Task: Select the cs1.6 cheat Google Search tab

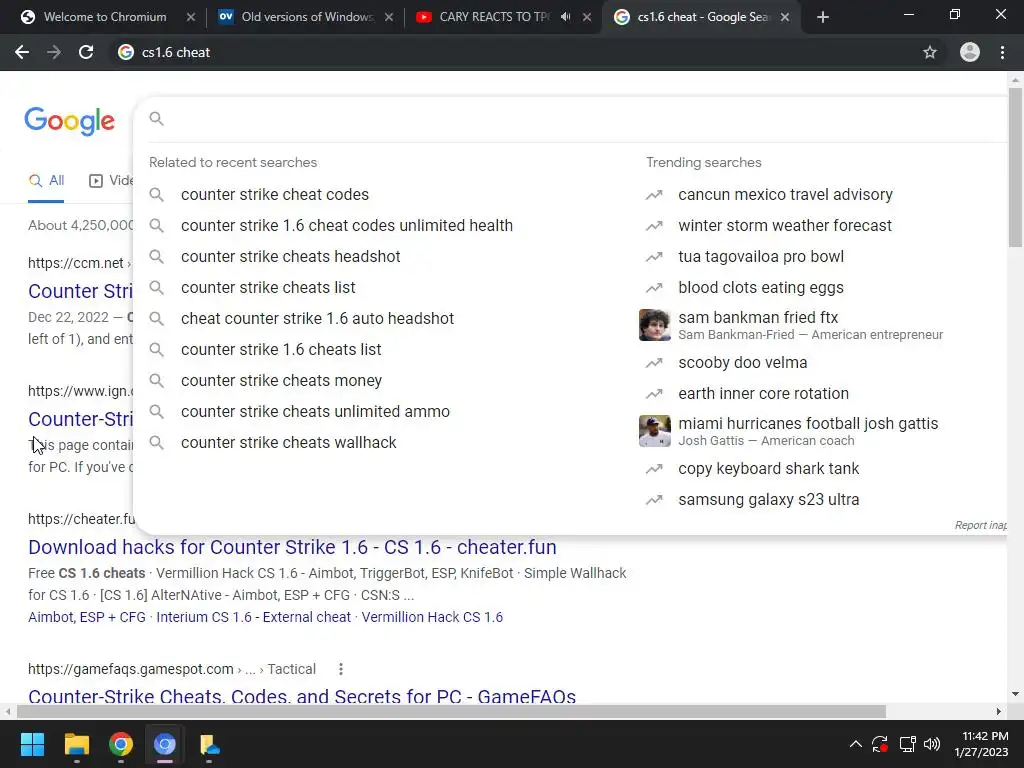Action: click(703, 17)
